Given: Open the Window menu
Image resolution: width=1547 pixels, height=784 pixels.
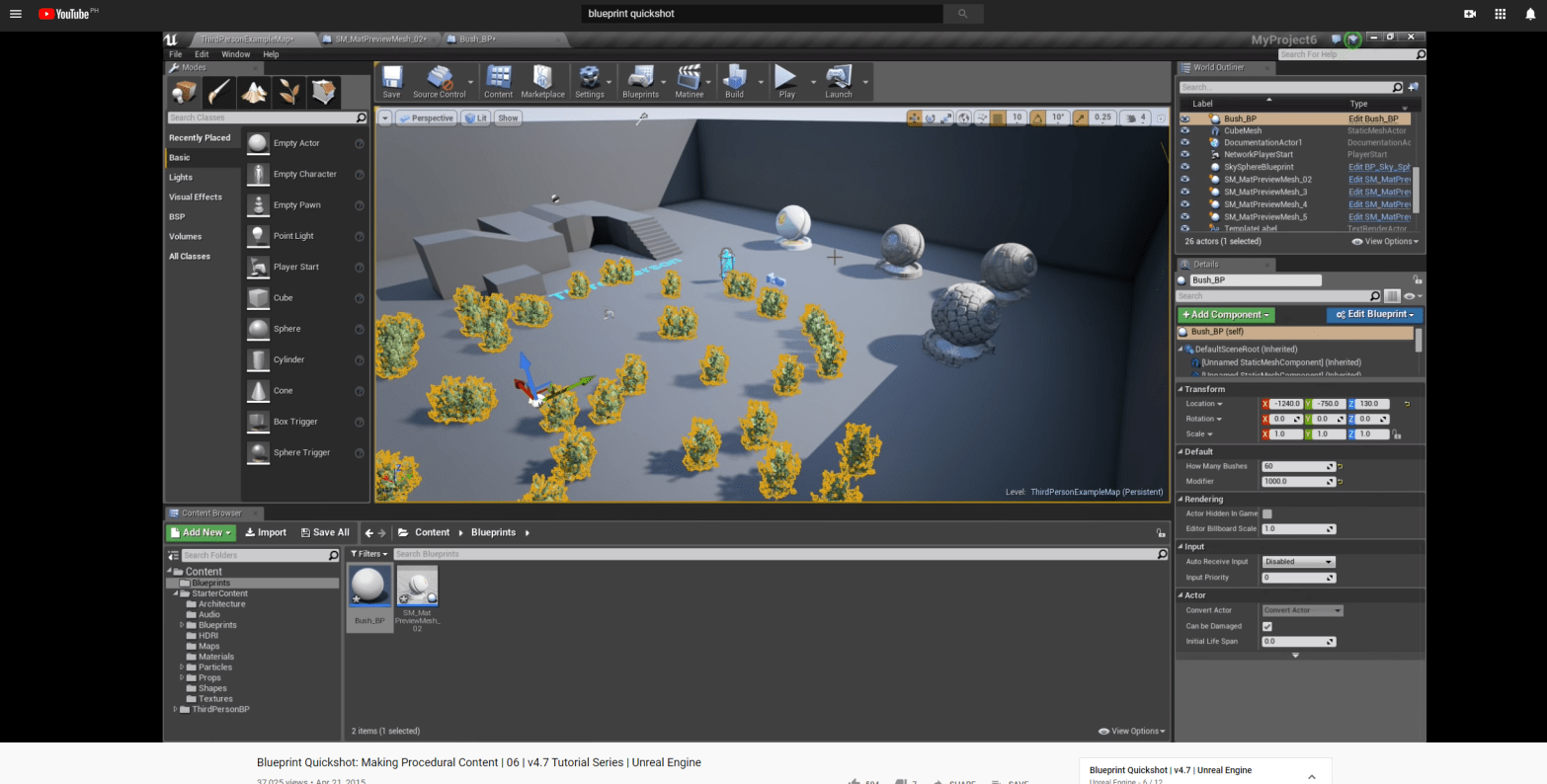Looking at the screenshot, I should 235,54.
